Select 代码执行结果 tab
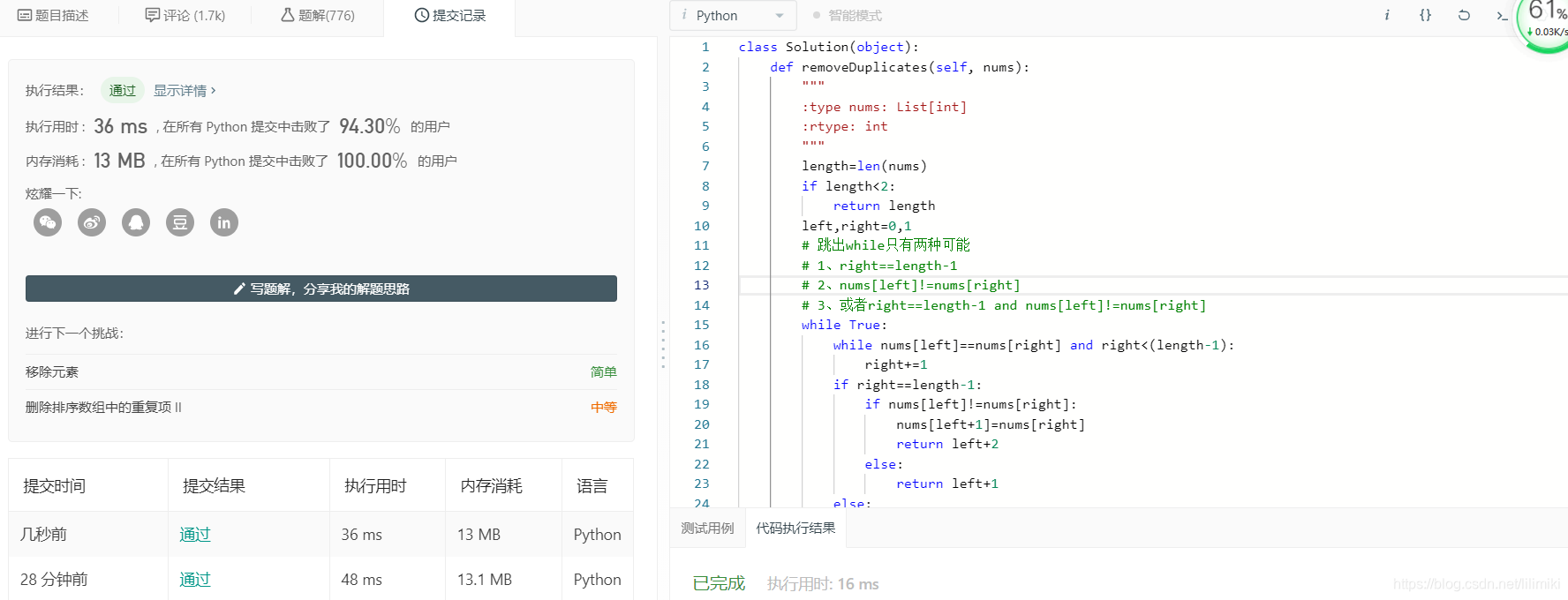 click(x=795, y=528)
